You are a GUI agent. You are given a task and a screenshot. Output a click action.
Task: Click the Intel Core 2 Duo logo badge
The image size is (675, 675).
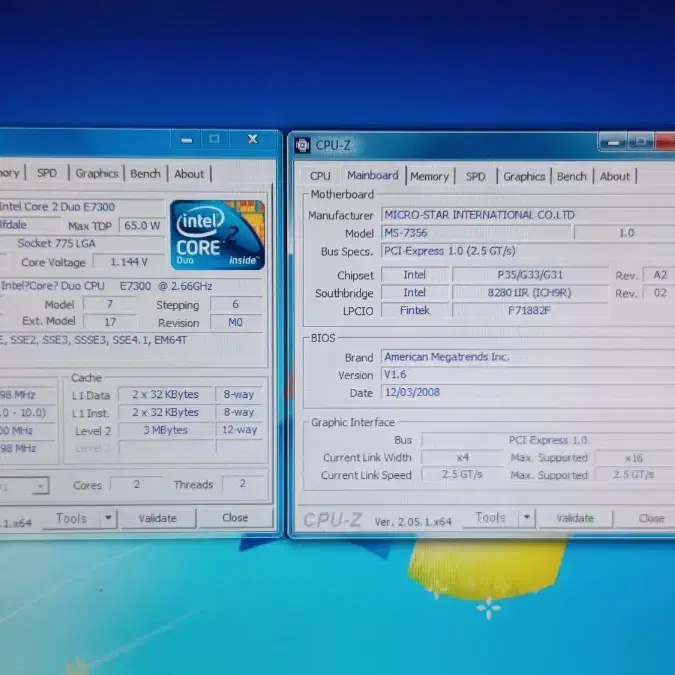(x=217, y=235)
